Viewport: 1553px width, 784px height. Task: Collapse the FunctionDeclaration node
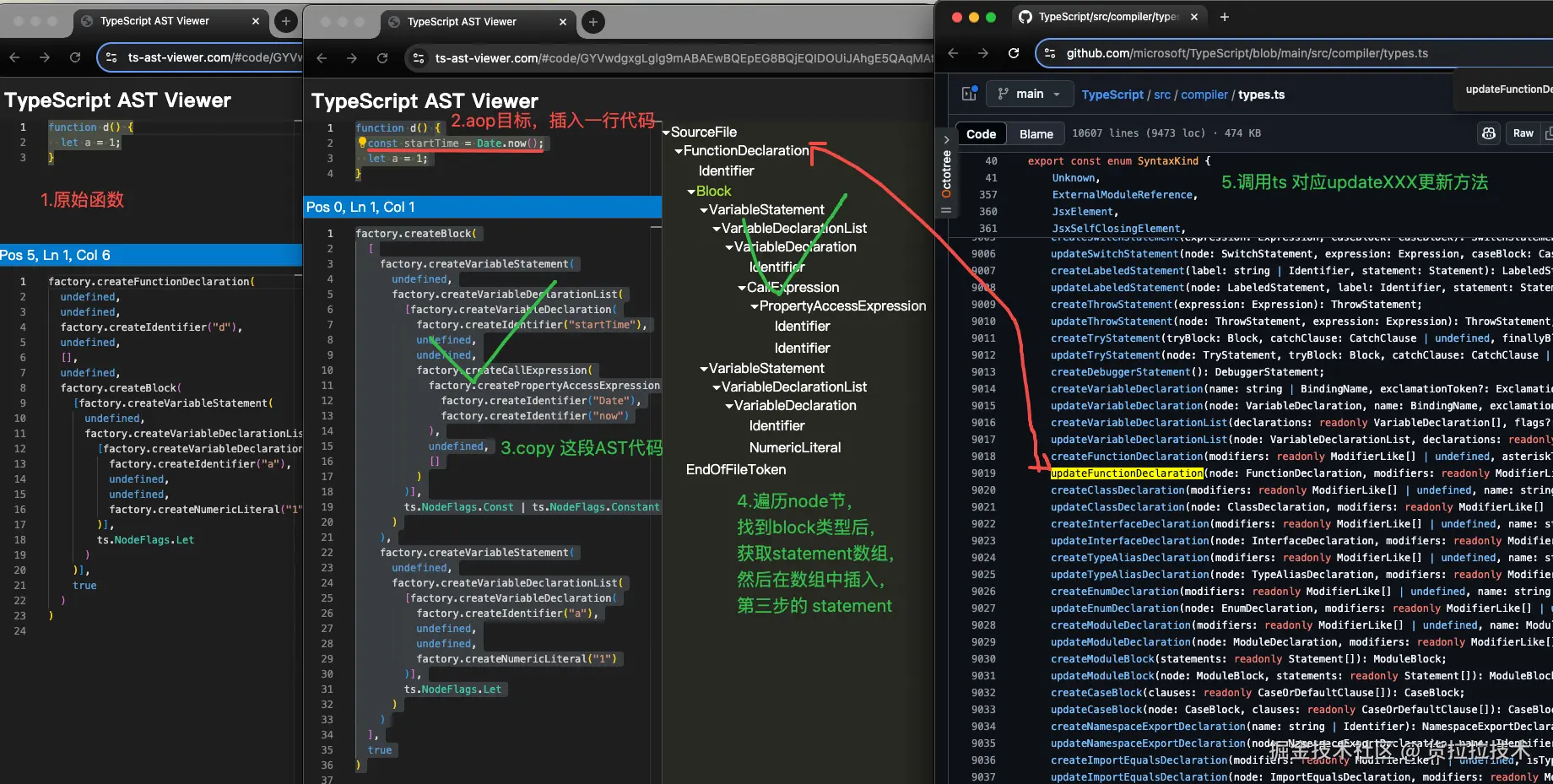click(679, 151)
